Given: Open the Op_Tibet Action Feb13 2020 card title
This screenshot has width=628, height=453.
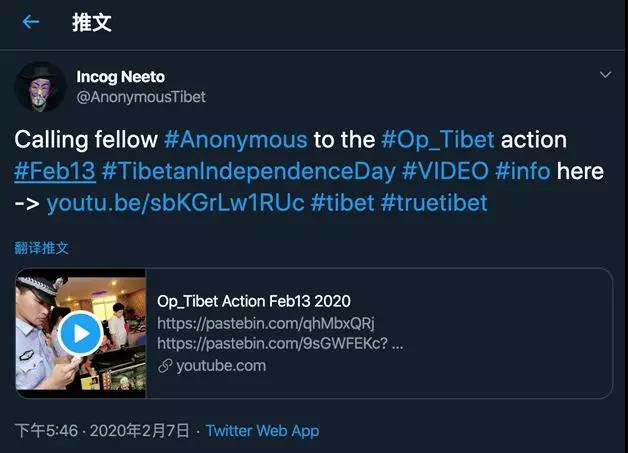Looking at the screenshot, I should [x=254, y=301].
